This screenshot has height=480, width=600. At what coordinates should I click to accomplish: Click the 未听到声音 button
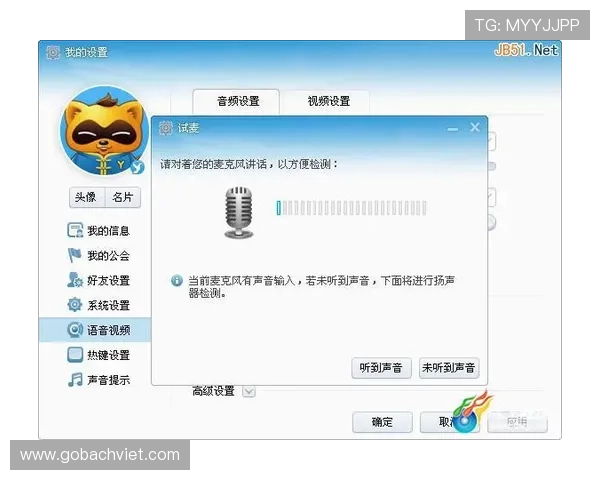(448, 368)
